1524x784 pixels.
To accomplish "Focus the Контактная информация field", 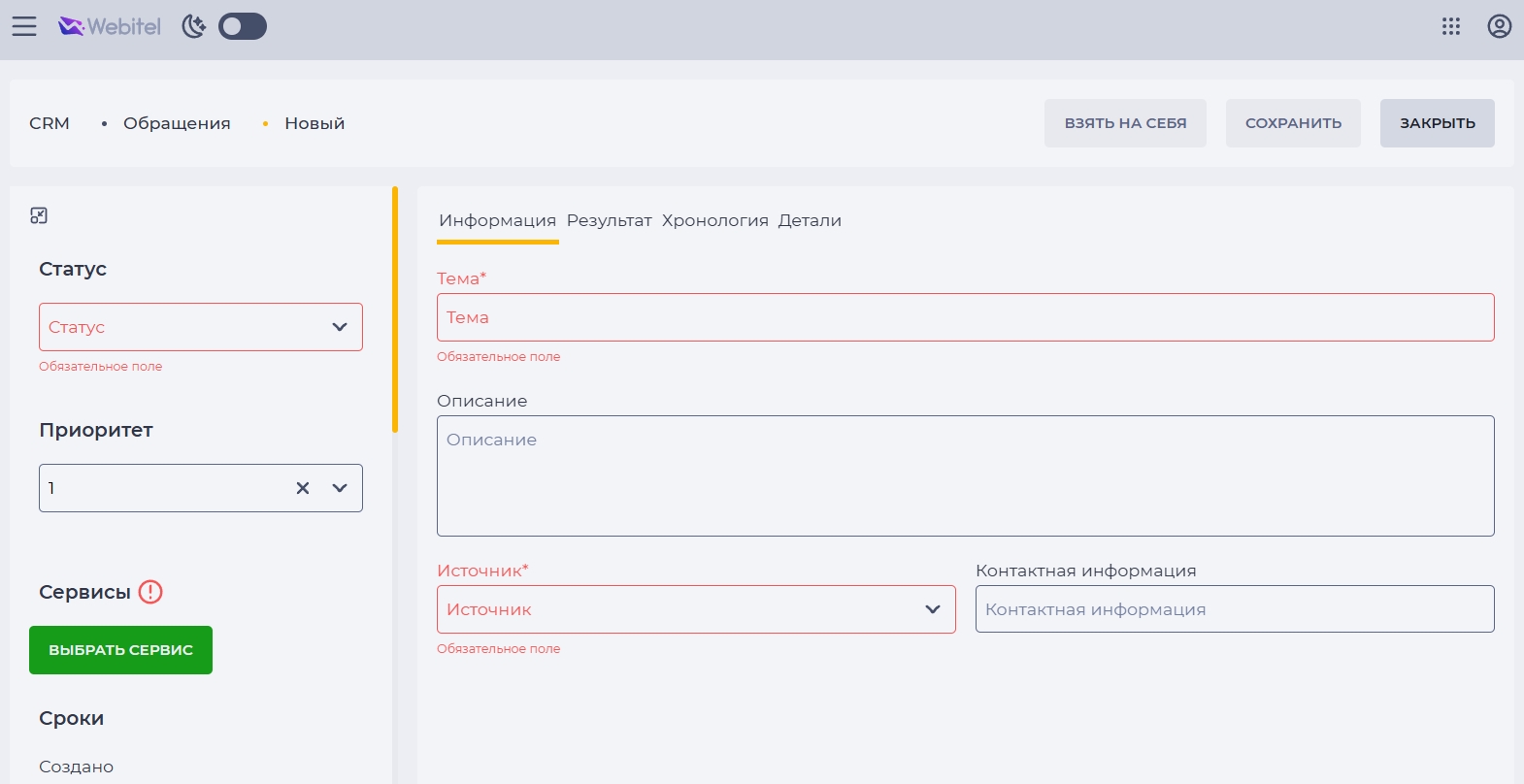I will tap(1235, 609).
